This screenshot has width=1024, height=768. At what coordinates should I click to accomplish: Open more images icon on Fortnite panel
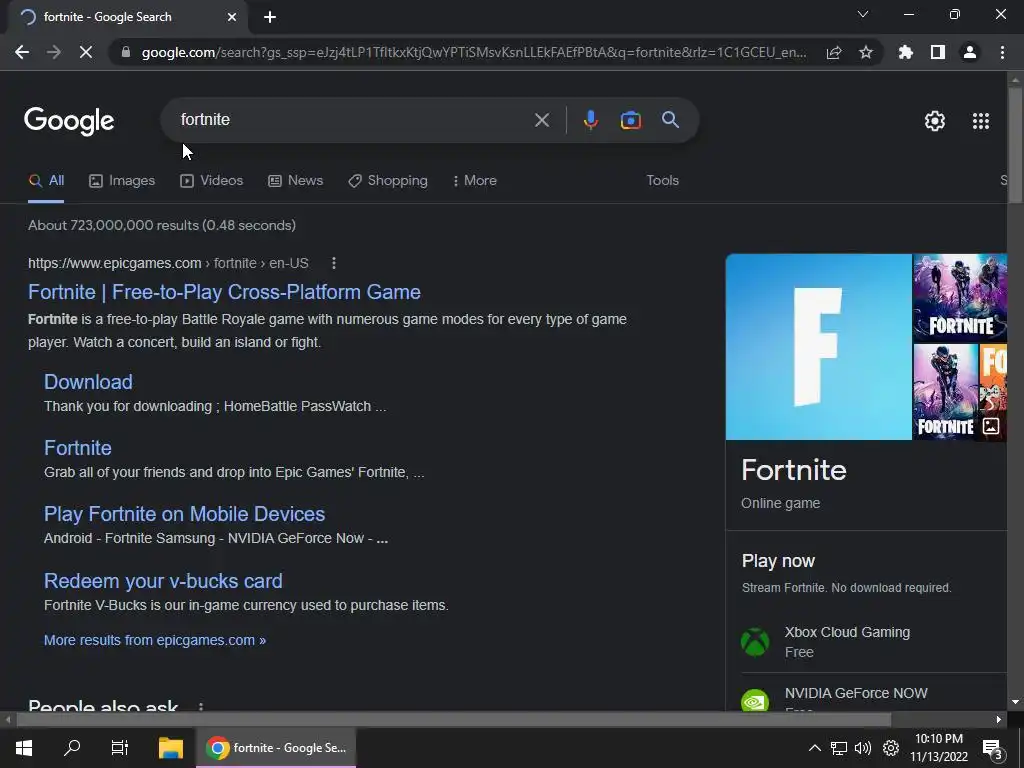(x=991, y=426)
